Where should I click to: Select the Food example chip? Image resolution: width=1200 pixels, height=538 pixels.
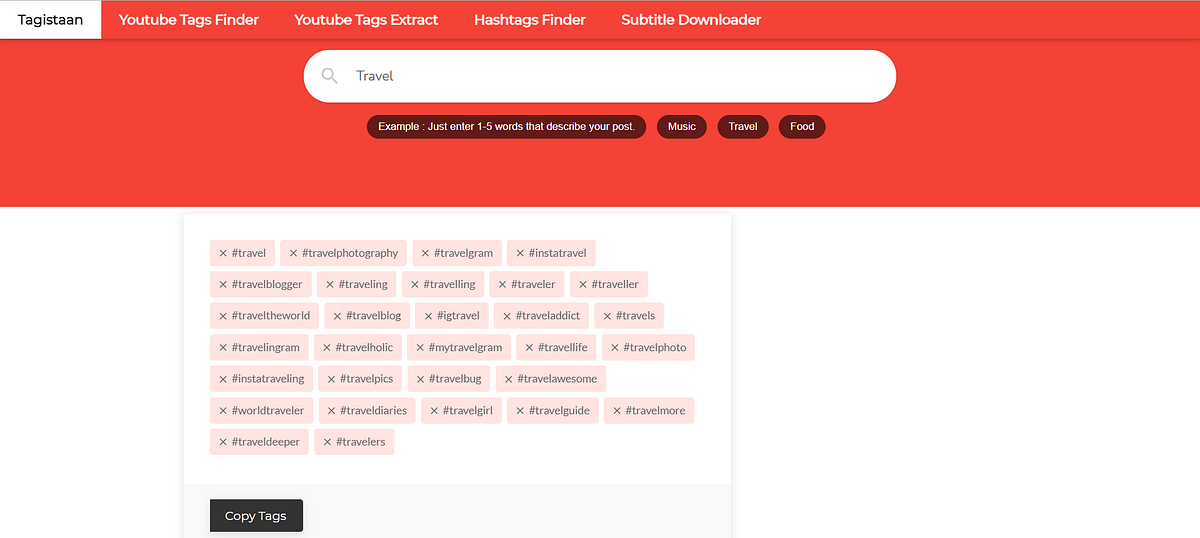pos(802,127)
